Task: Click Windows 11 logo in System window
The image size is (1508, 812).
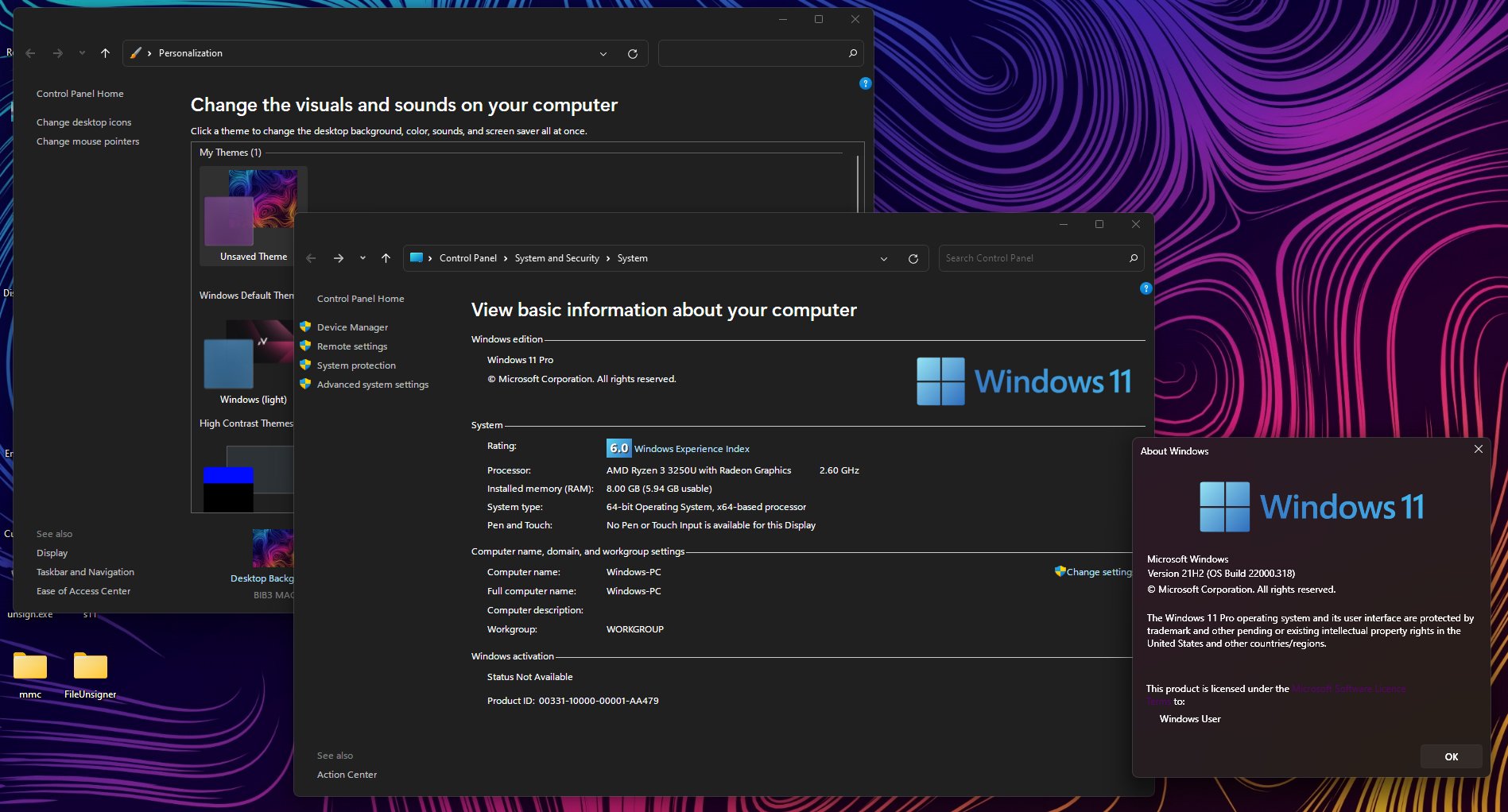Action: [1024, 381]
